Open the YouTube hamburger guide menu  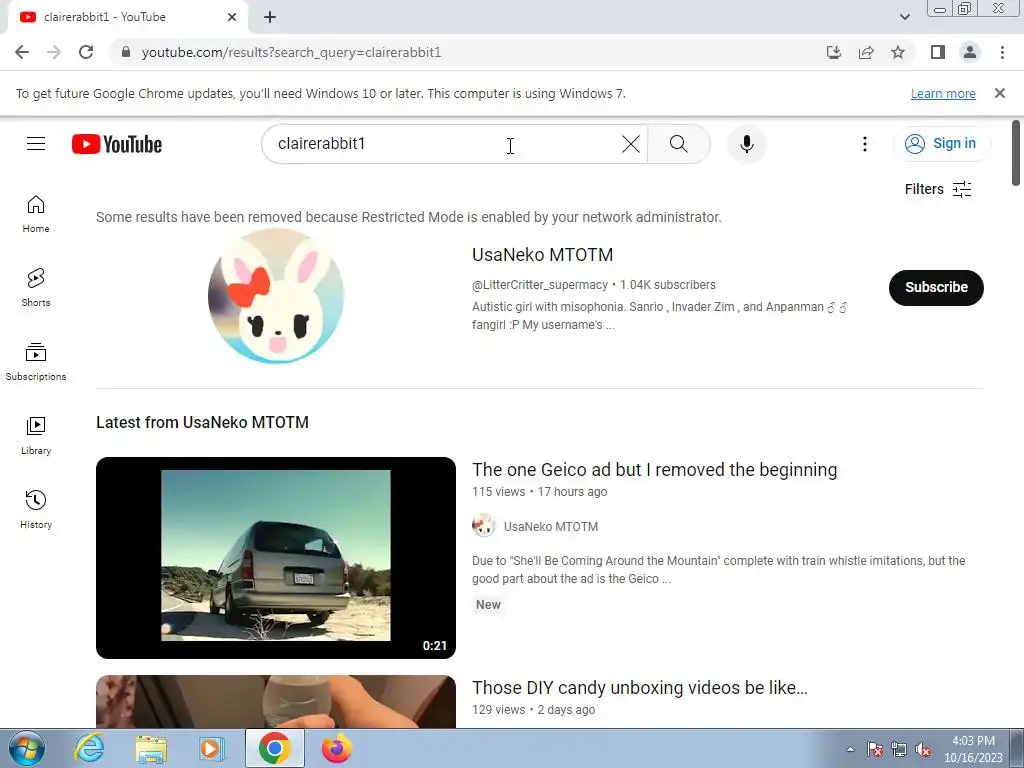pos(36,144)
